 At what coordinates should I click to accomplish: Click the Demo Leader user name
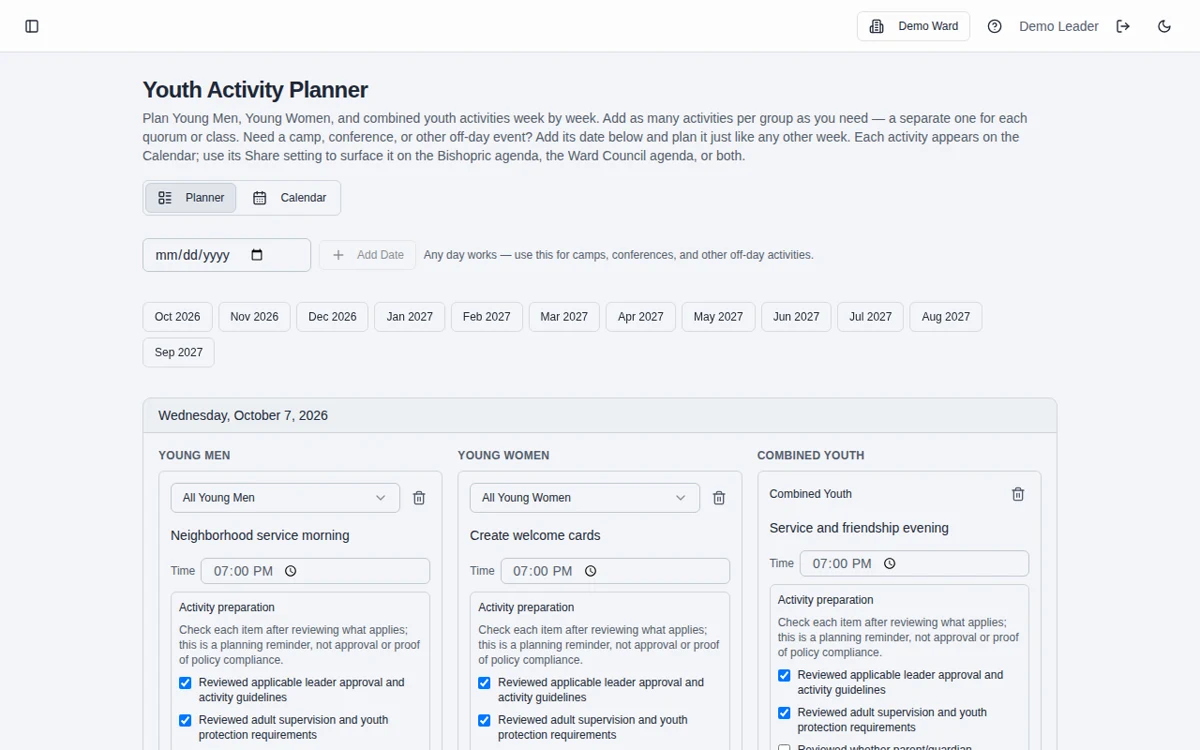coord(1058,26)
